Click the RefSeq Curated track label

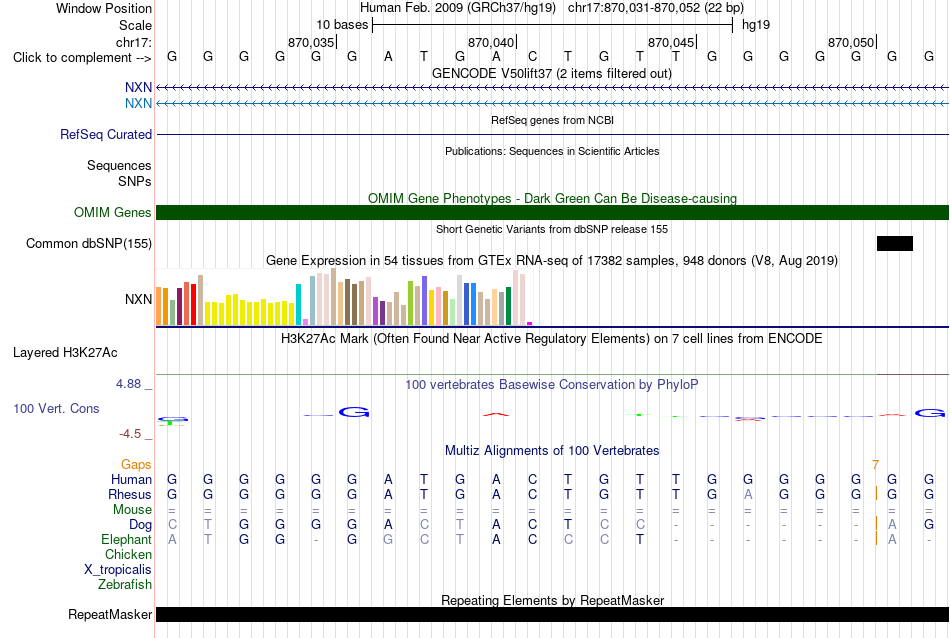pos(105,135)
